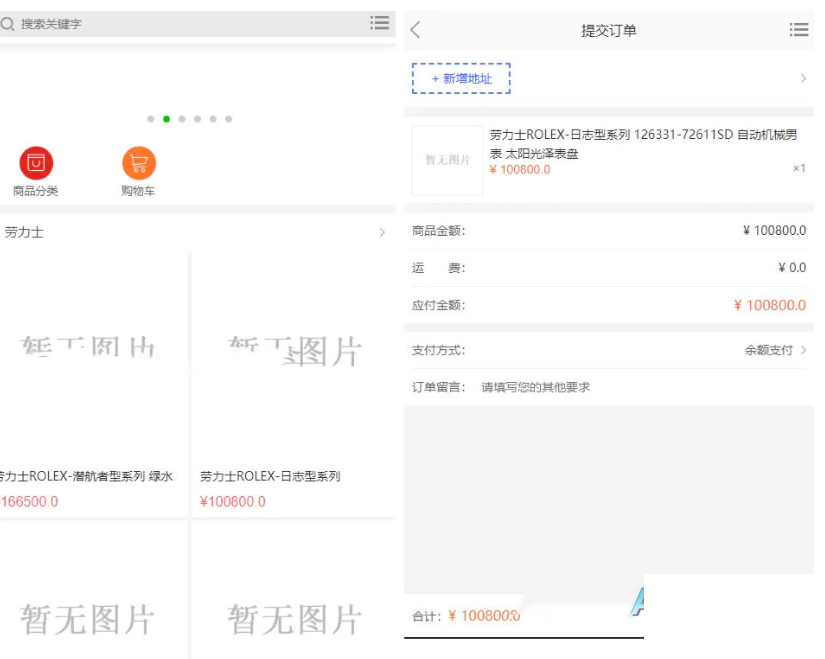Select the fifth carousel dot

pyautogui.click(x=213, y=119)
